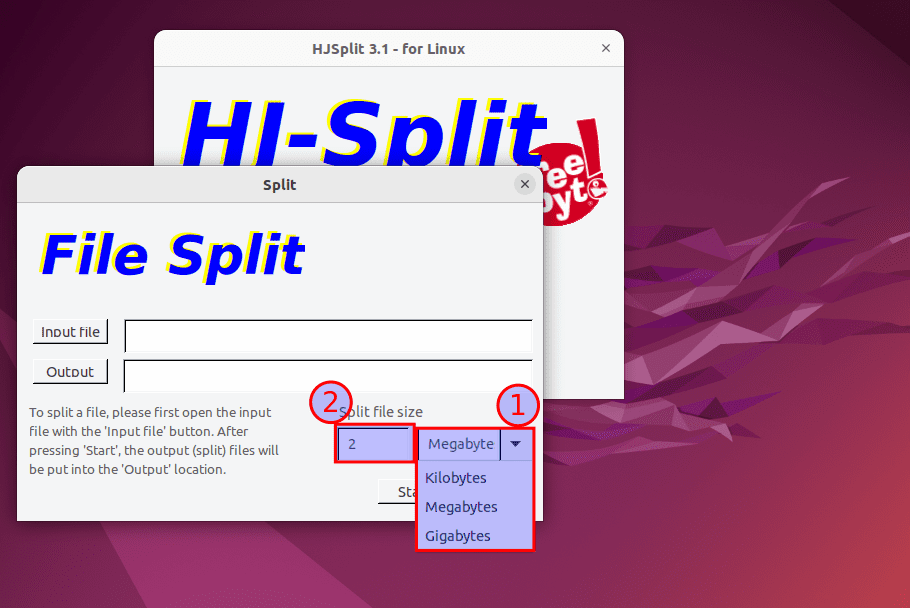Viewport: 919px width, 608px height.
Task: Click the HJSplit 3.1 - for Linux title bar
Action: pos(389,49)
